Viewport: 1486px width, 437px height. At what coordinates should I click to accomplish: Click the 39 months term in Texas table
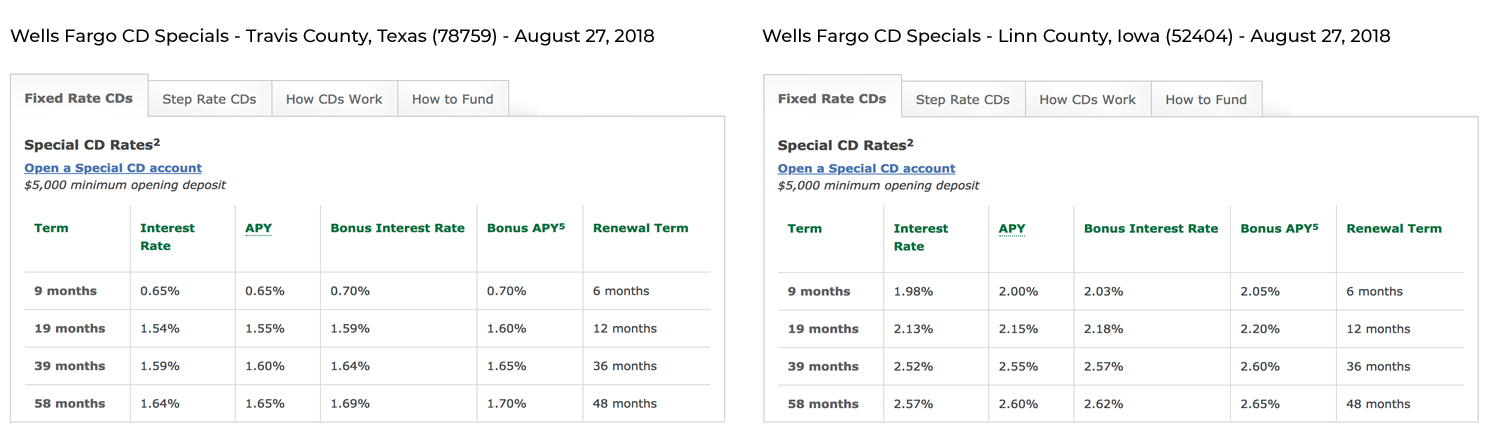(x=69, y=366)
